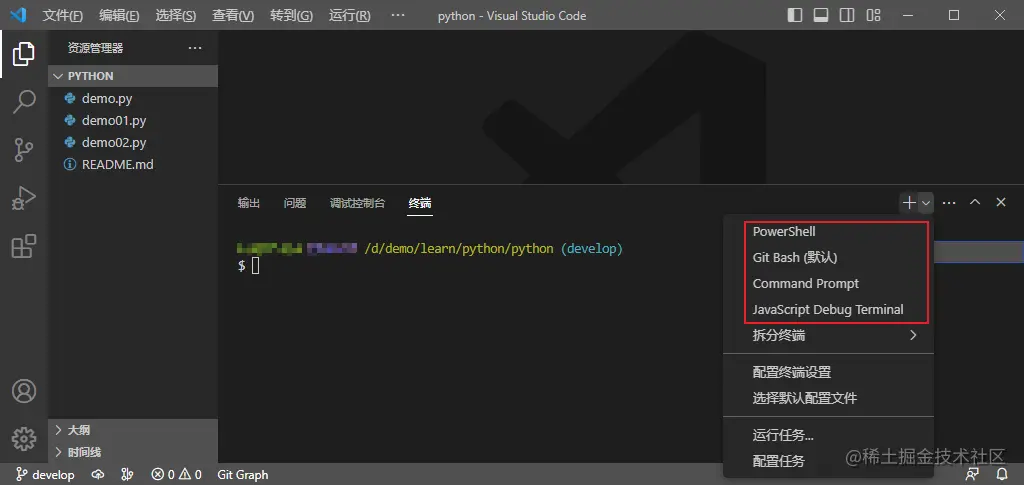Viewport: 1024px width, 485px height.
Task: Switch to the 输出 panel tab
Action: (249, 203)
